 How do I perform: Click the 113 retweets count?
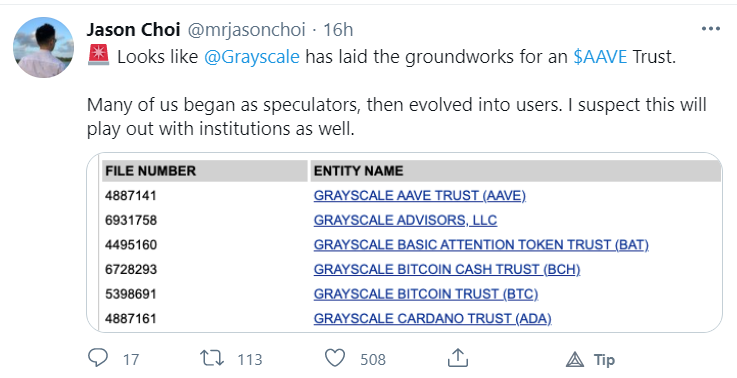pyautogui.click(x=250, y=360)
